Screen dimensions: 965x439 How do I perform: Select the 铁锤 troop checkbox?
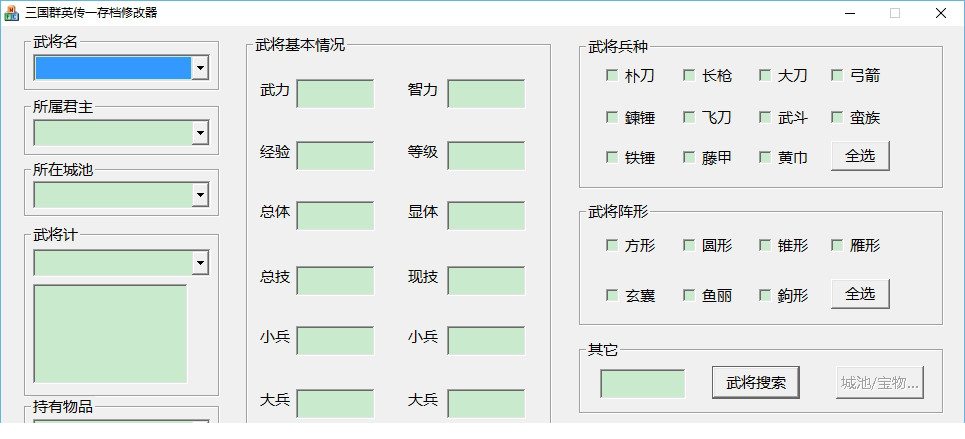[612, 157]
